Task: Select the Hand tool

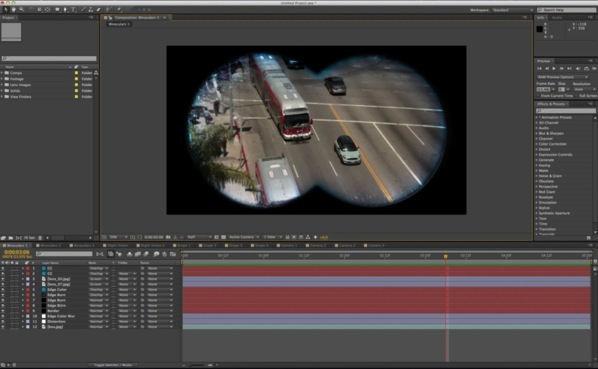Action: (x=14, y=10)
